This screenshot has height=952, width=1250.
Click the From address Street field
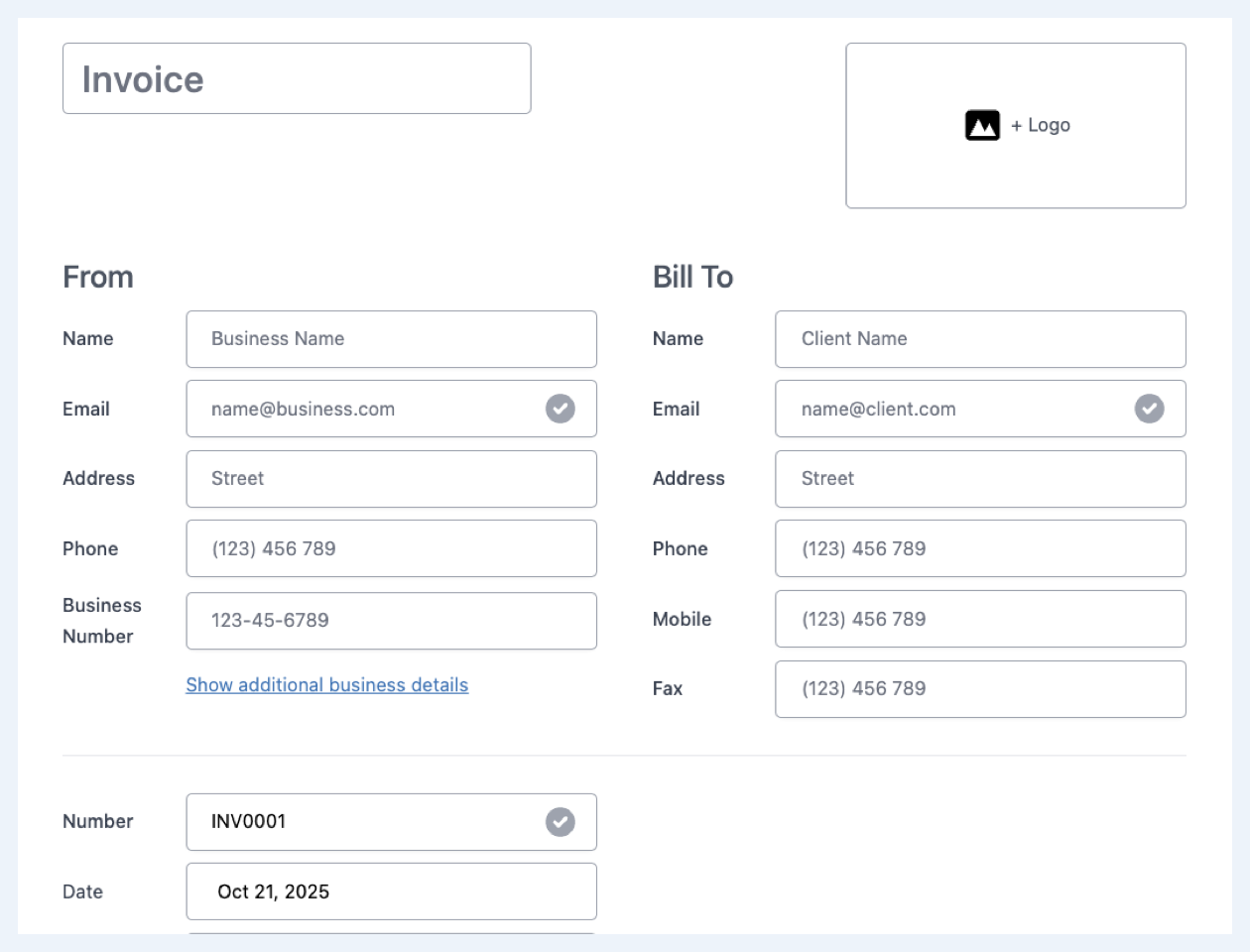point(391,479)
